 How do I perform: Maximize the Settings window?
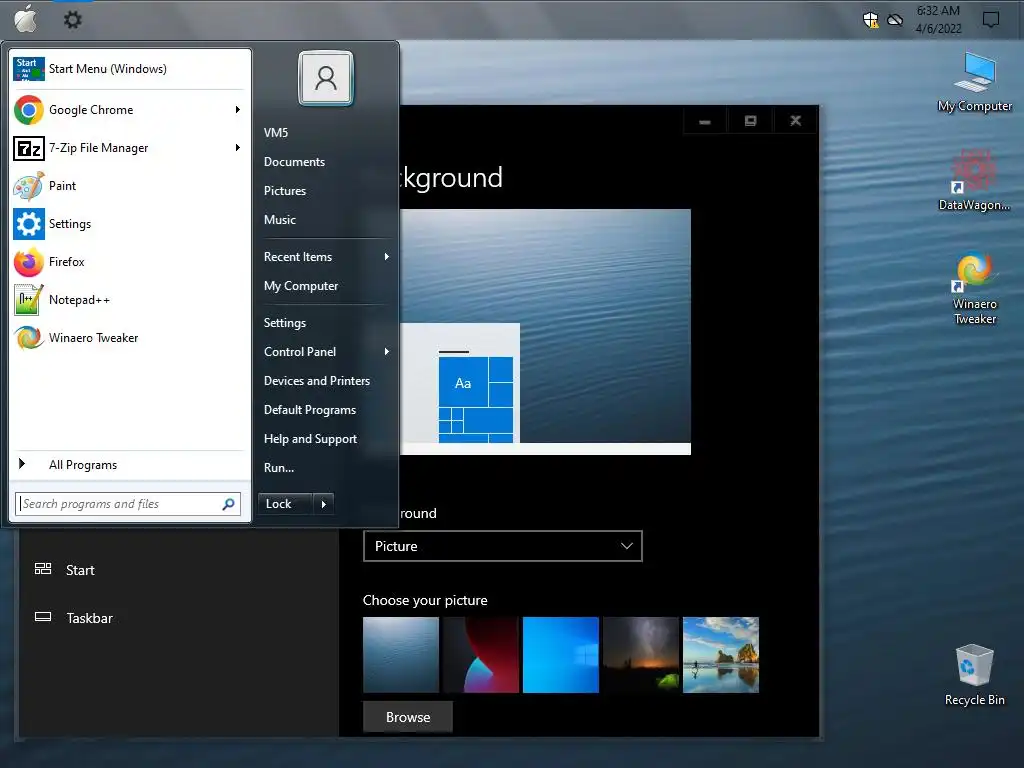click(x=750, y=121)
